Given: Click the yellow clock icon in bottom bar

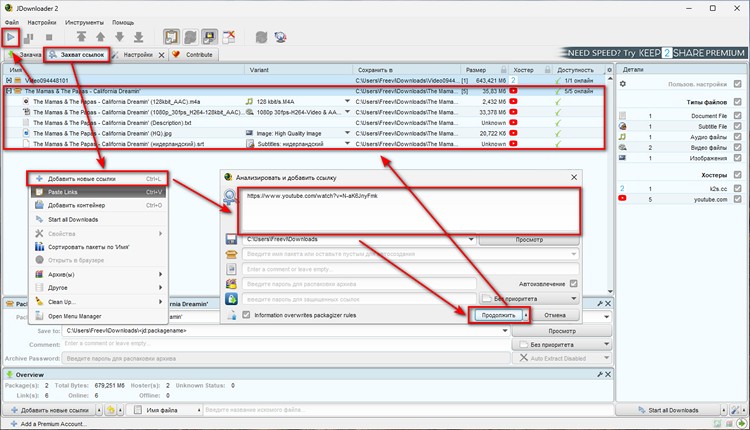Looking at the screenshot, I should click(x=110, y=410).
